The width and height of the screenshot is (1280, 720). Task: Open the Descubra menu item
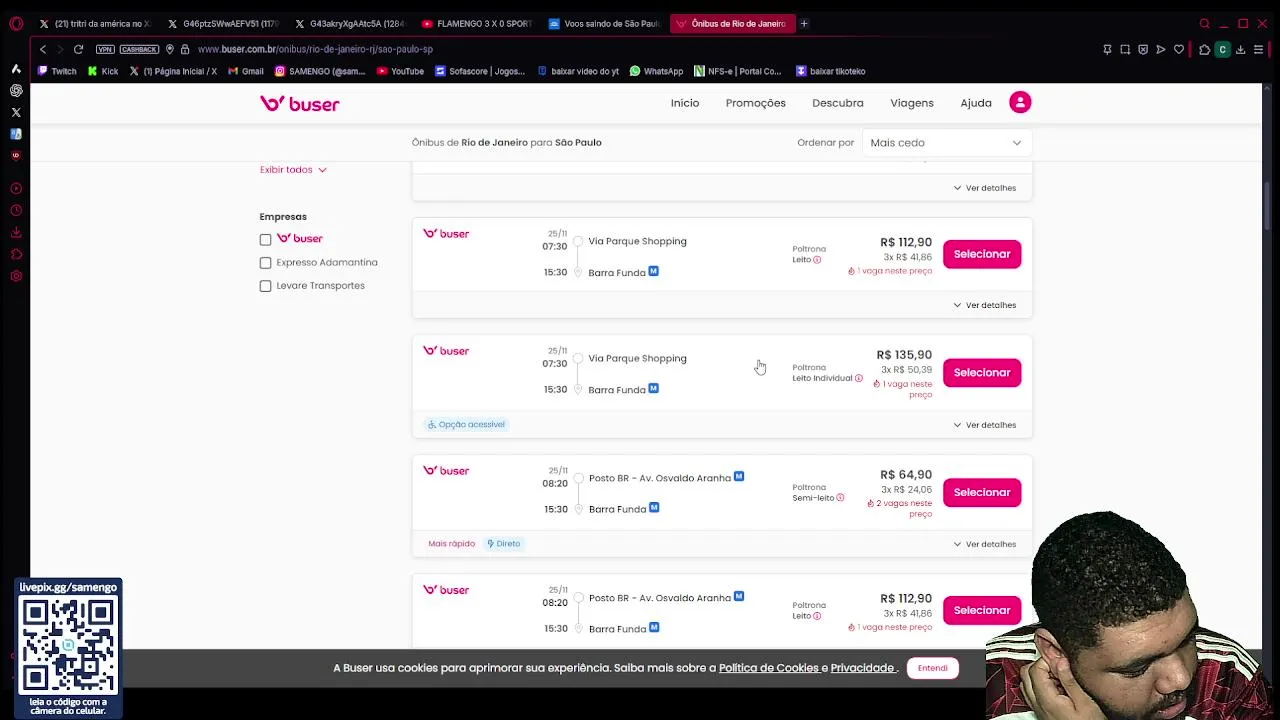[838, 103]
